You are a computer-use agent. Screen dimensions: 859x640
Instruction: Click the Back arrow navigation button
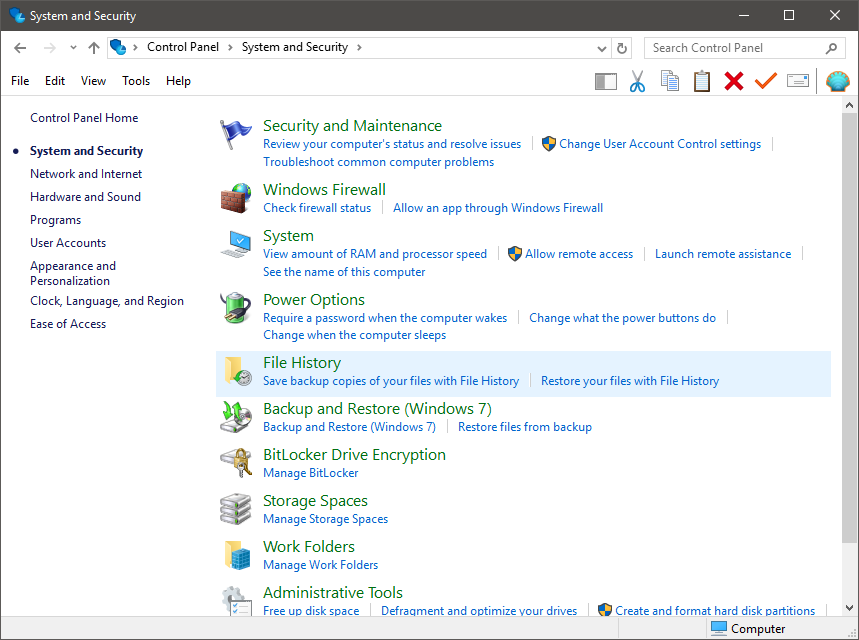click(20, 48)
